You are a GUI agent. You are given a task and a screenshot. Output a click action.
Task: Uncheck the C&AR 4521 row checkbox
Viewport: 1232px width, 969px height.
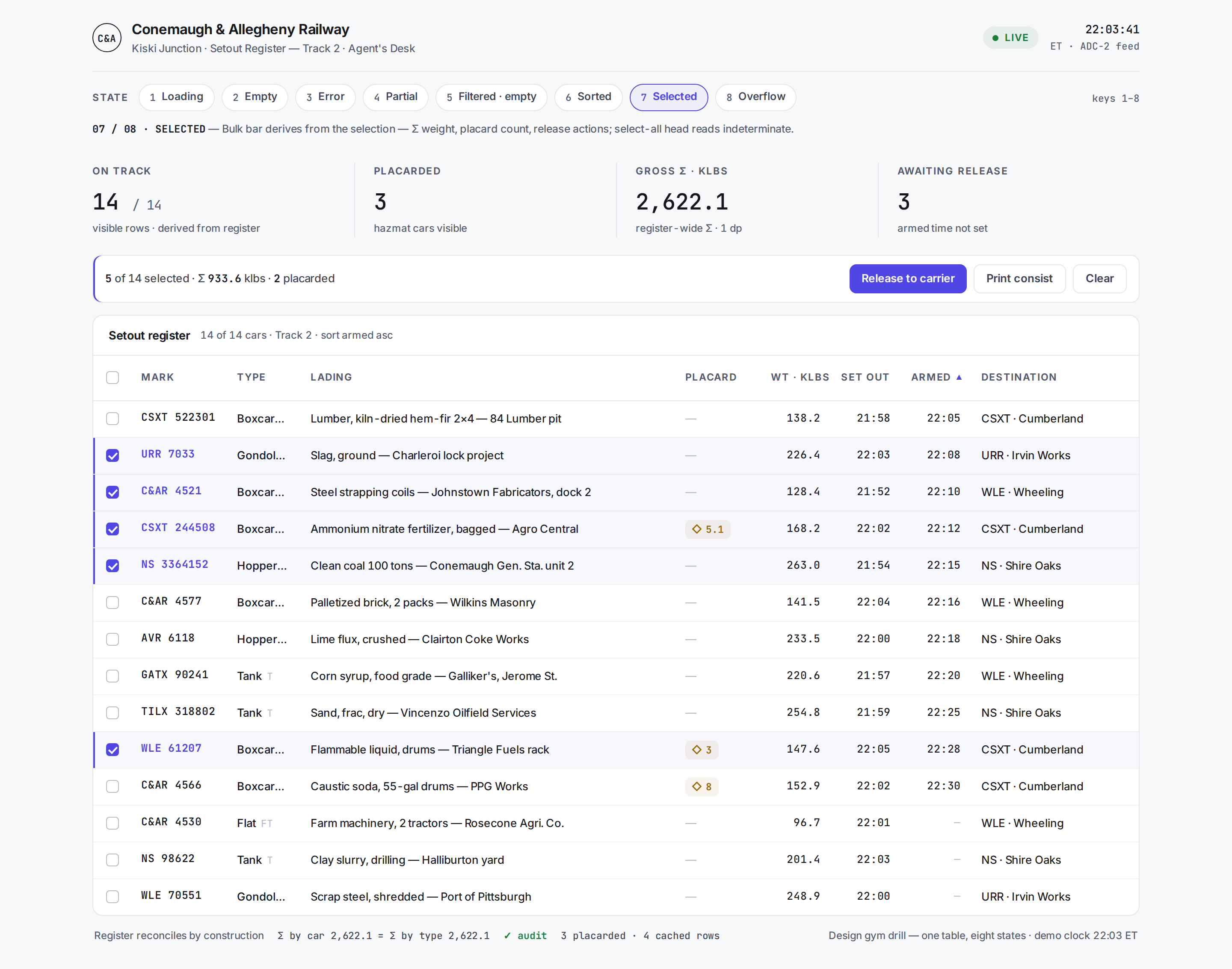[113, 492]
